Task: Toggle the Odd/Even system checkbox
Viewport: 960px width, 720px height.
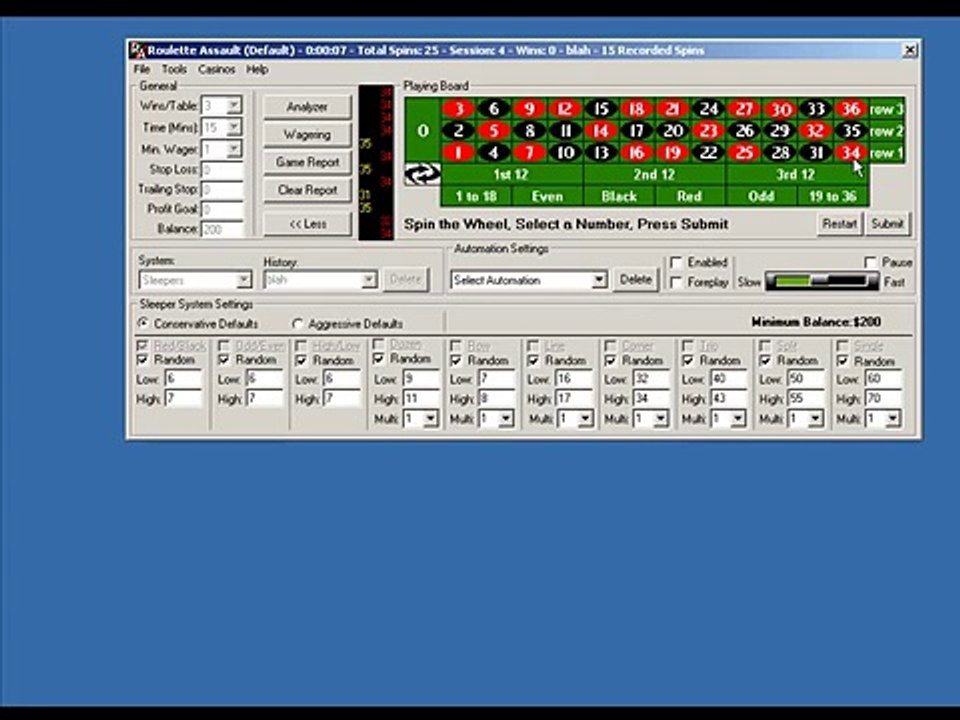Action: click(223, 346)
